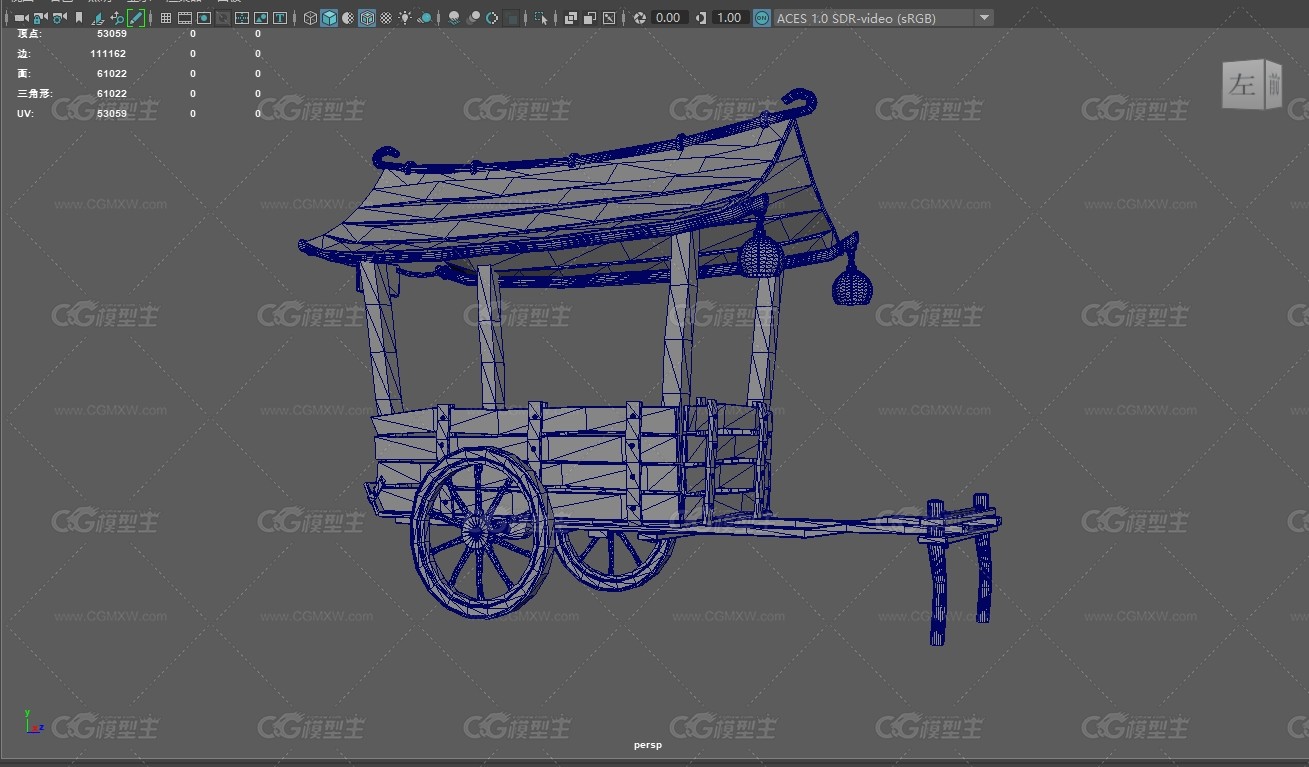Click the camera Bookmarks icon
This screenshot has height=767, width=1309.
click(x=79, y=18)
